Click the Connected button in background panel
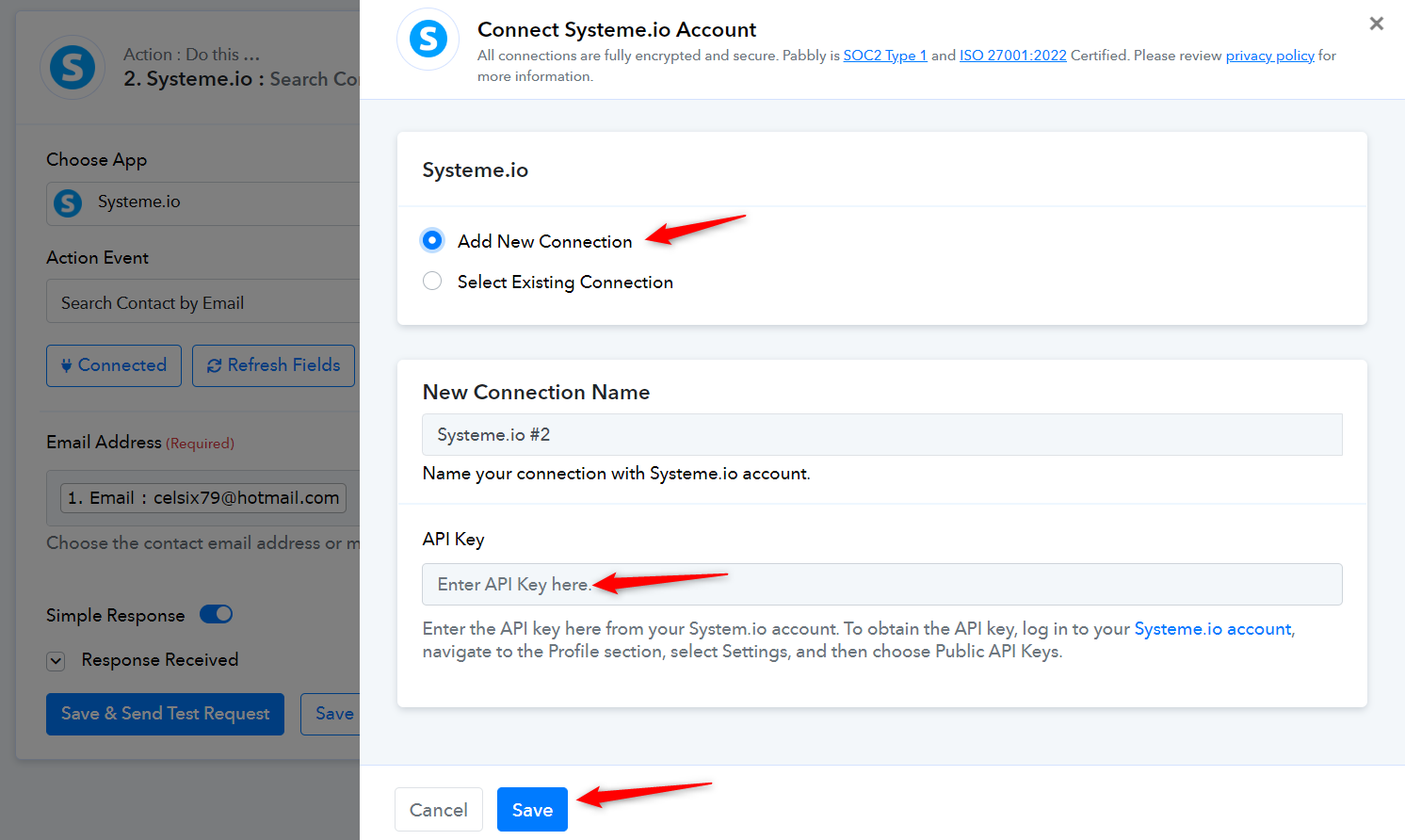The width and height of the screenshot is (1405, 840). point(114,365)
